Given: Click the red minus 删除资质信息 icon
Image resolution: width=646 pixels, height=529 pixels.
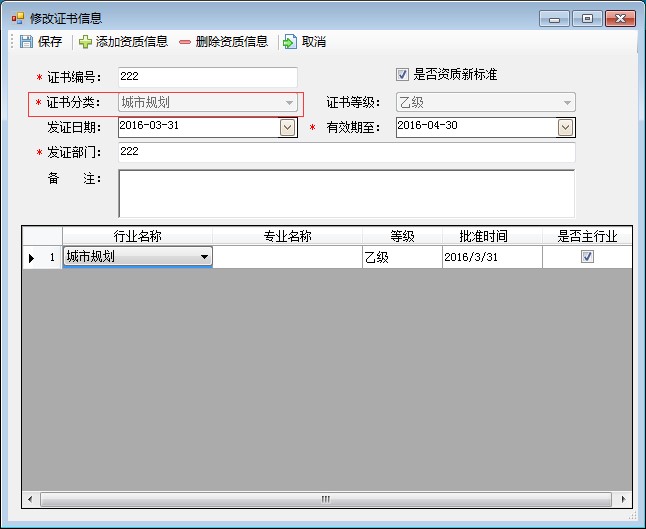Looking at the screenshot, I should click(185, 42).
